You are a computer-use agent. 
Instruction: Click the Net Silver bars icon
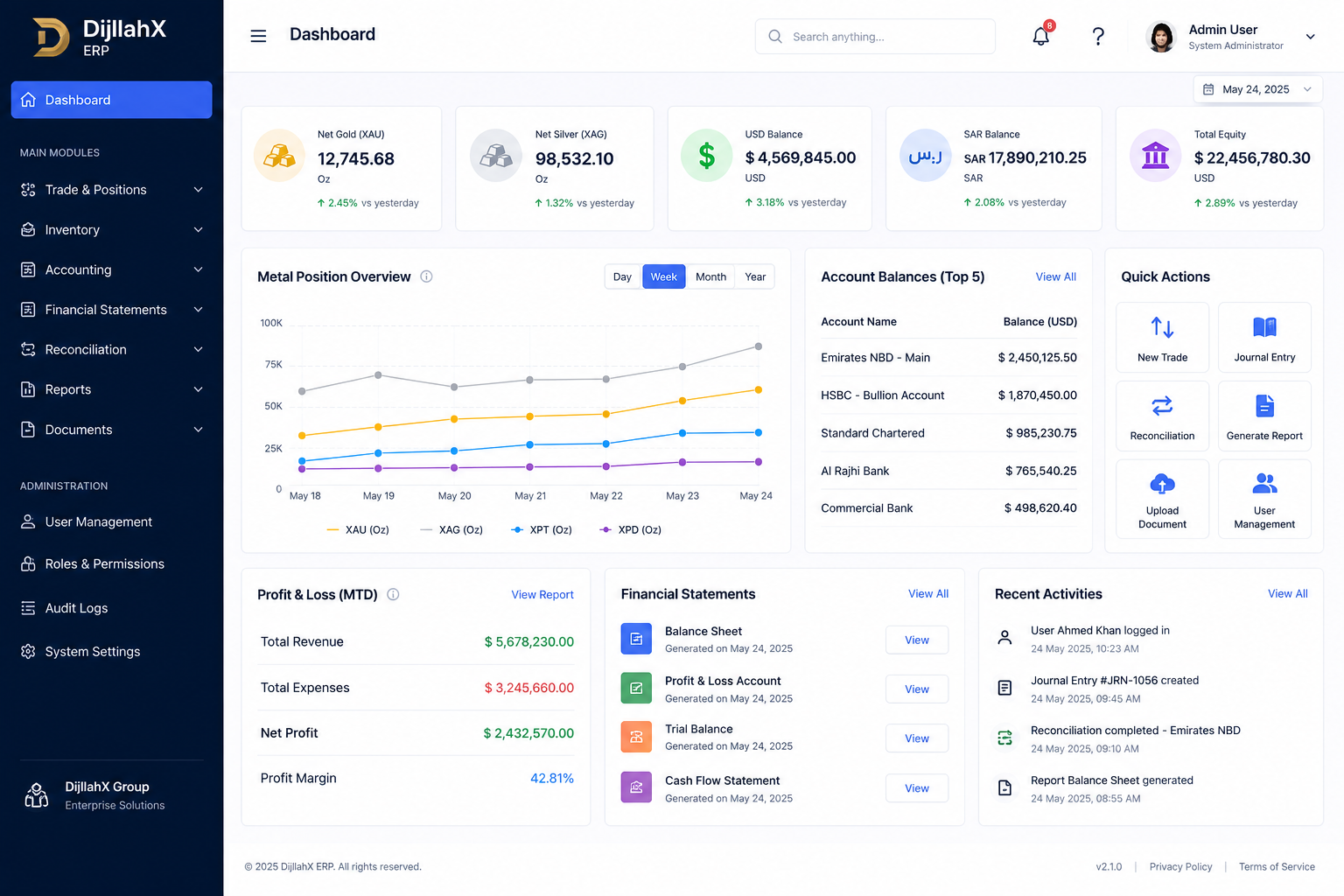pos(496,156)
